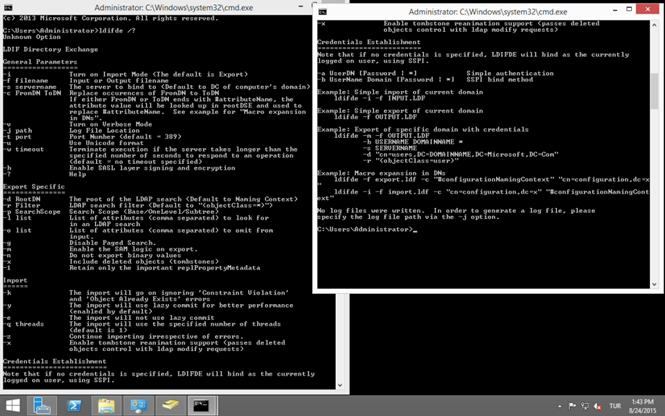
Task: Open Server Manager from the taskbar
Action: pos(42,406)
